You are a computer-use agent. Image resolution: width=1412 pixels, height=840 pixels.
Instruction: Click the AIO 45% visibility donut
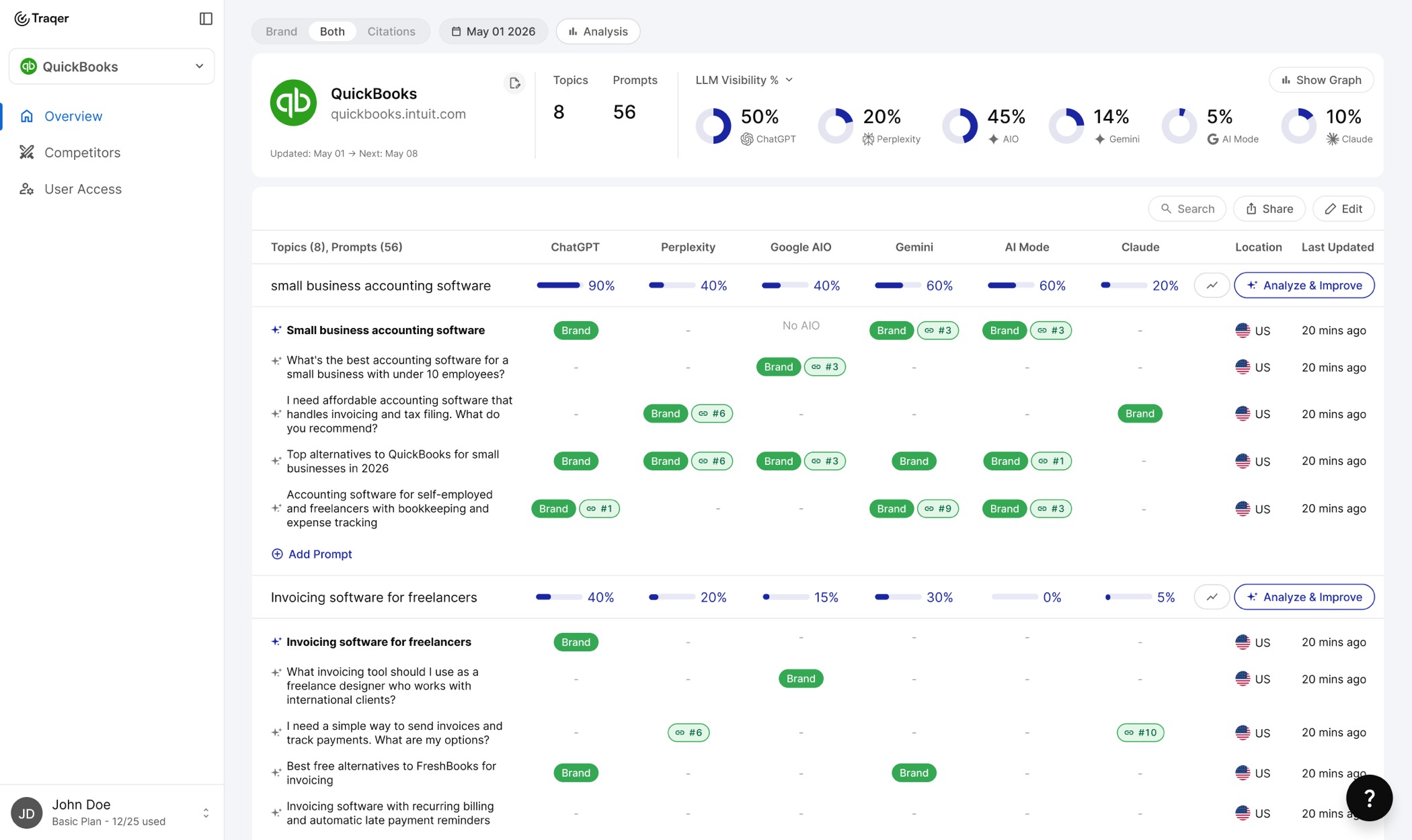click(x=959, y=126)
